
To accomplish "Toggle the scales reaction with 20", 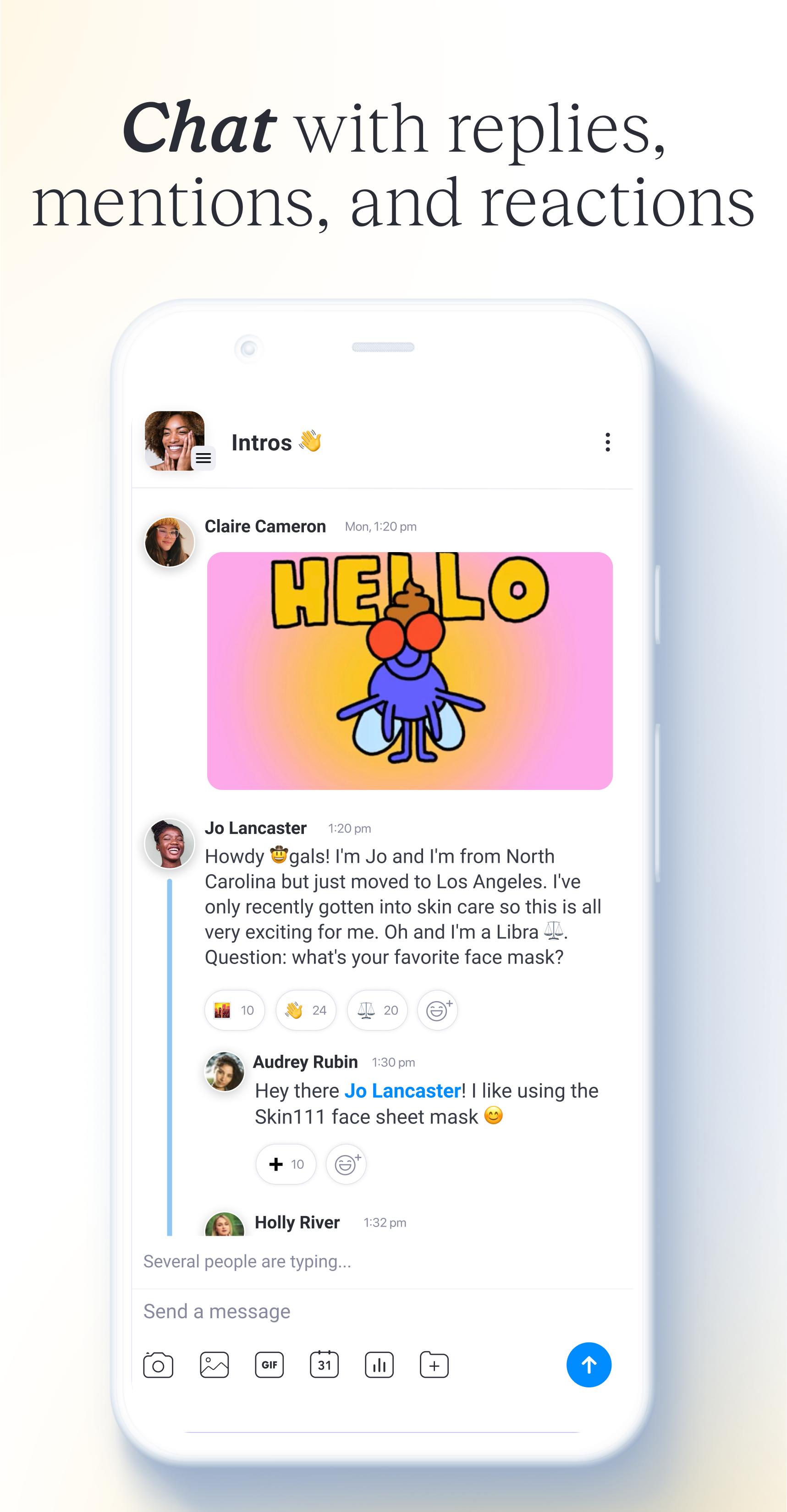I will (x=377, y=1010).
